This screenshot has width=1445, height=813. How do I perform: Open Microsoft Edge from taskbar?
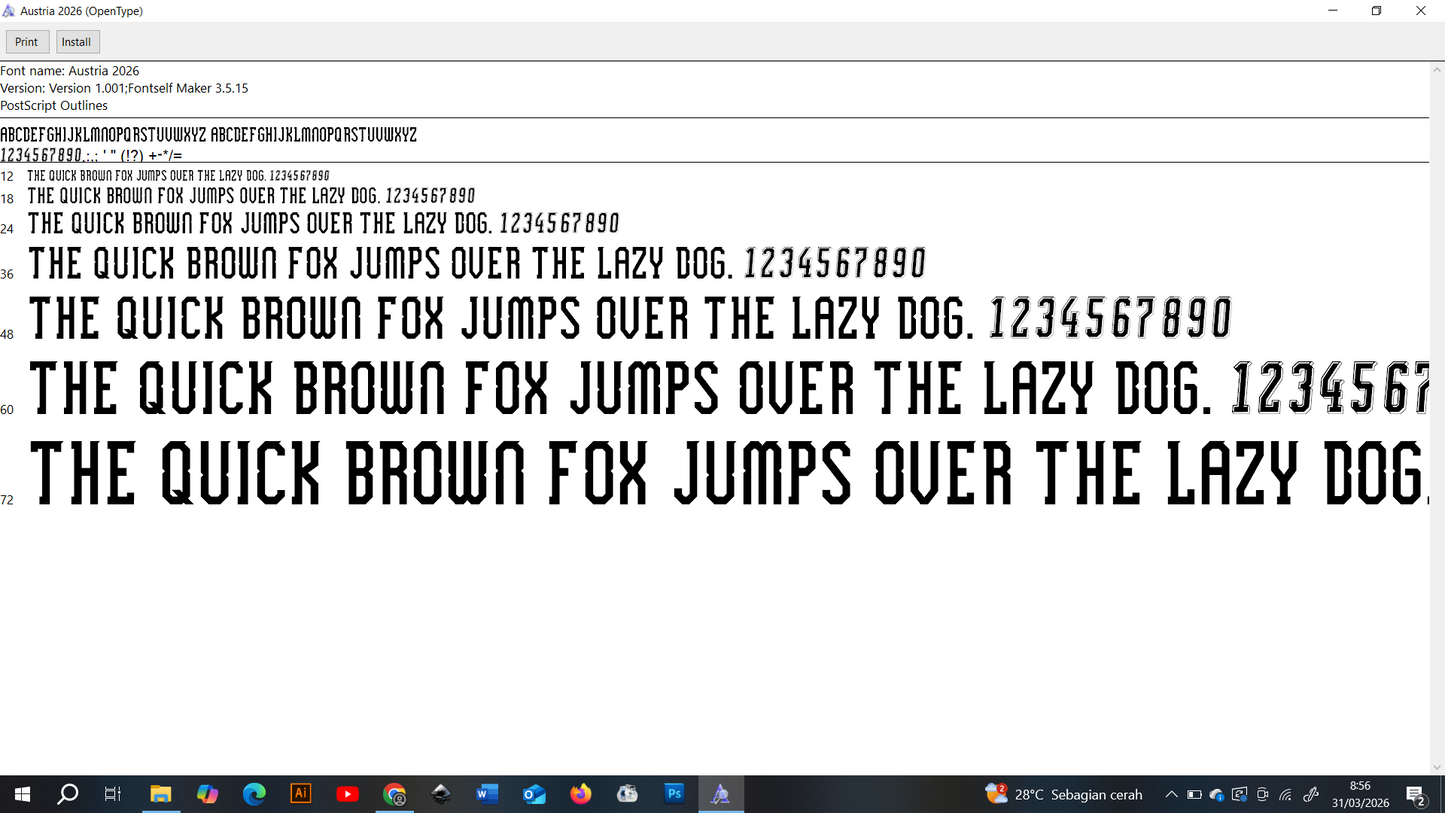pos(254,794)
